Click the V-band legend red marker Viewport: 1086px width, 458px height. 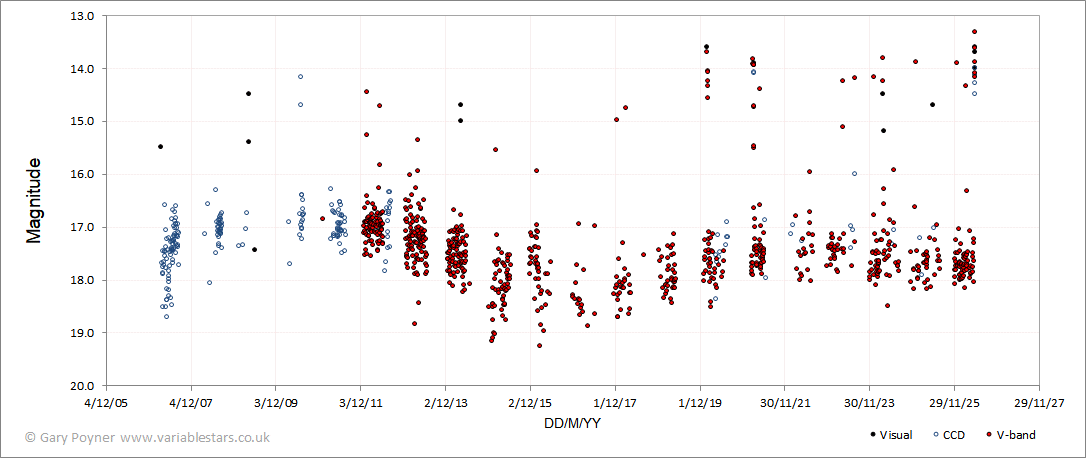(x=988, y=435)
